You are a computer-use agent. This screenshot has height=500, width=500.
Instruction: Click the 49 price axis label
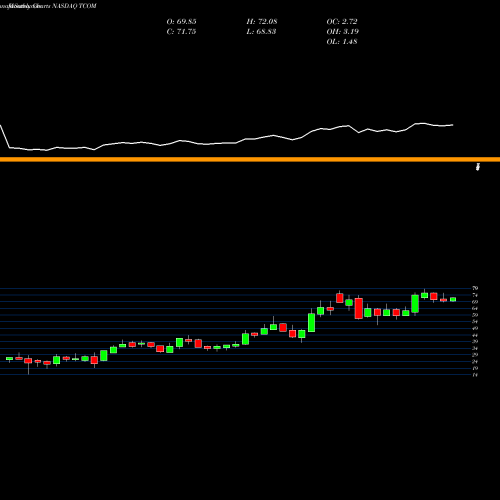475,328
